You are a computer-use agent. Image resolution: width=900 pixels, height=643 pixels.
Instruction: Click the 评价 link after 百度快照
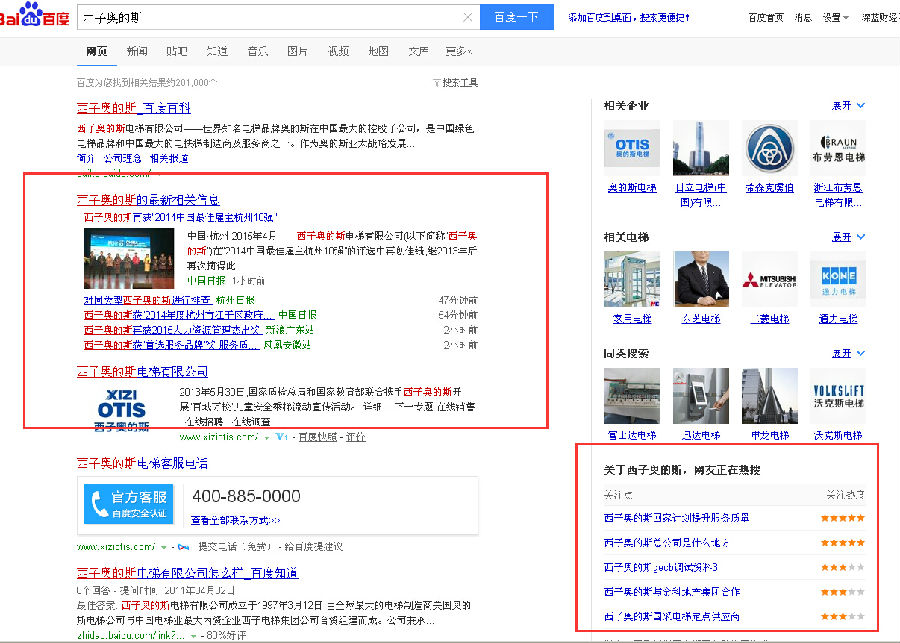click(x=356, y=437)
